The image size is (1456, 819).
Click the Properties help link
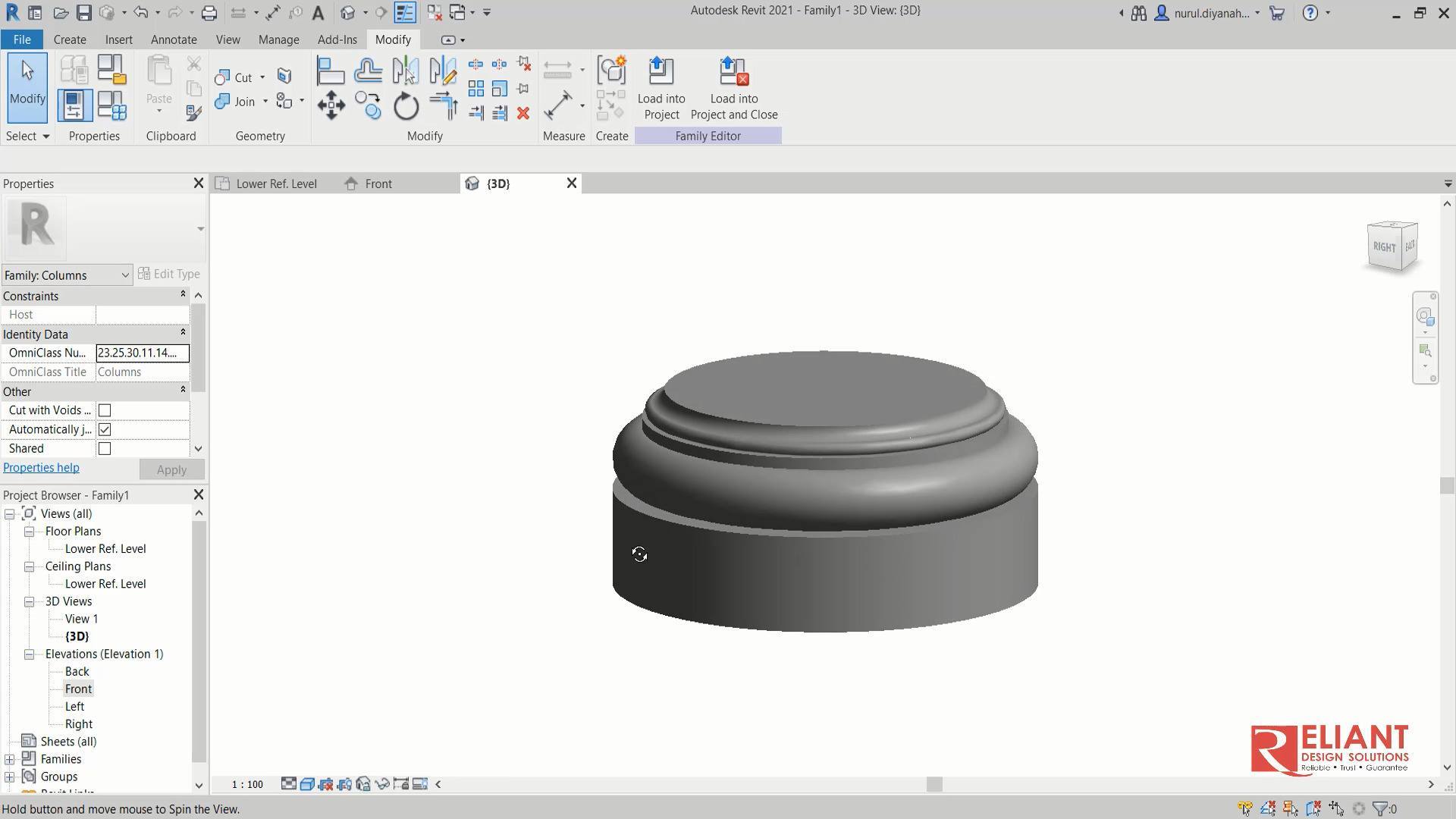point(41,468)
